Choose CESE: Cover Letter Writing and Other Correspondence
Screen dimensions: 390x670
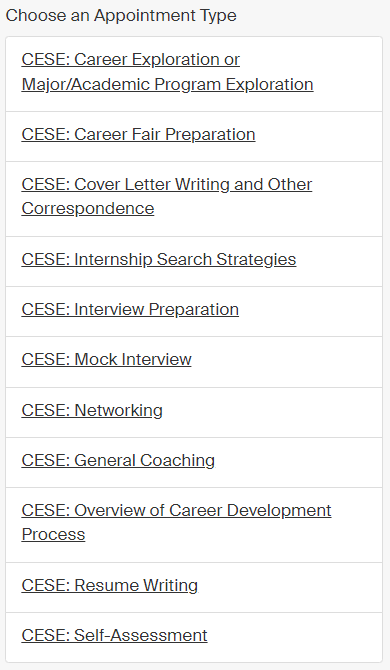coord(167,196)
